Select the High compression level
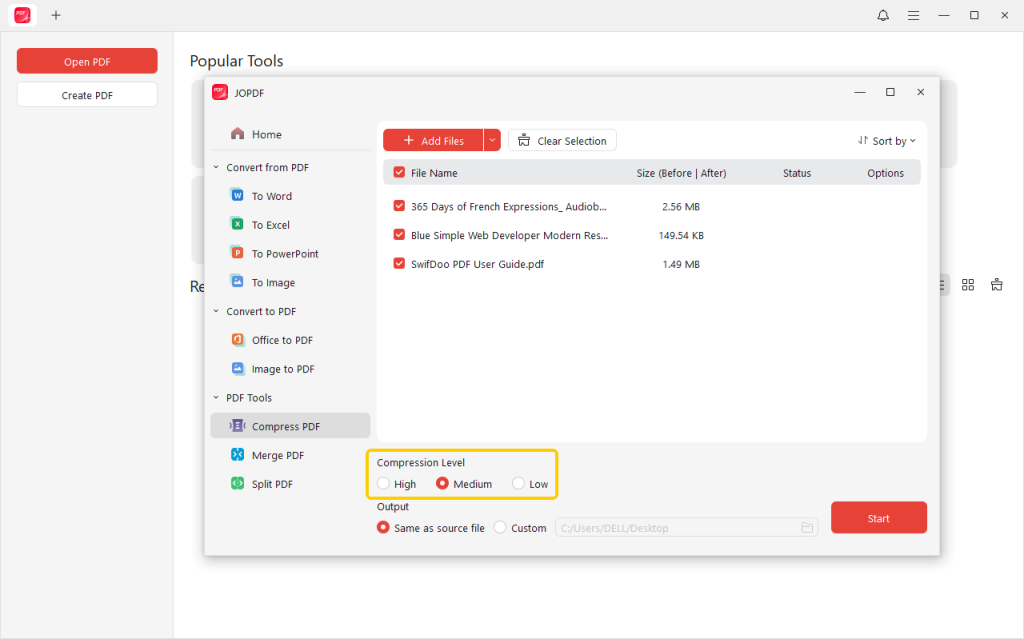This screenshot has width=1024, height=639. click(x=383, y=483)
